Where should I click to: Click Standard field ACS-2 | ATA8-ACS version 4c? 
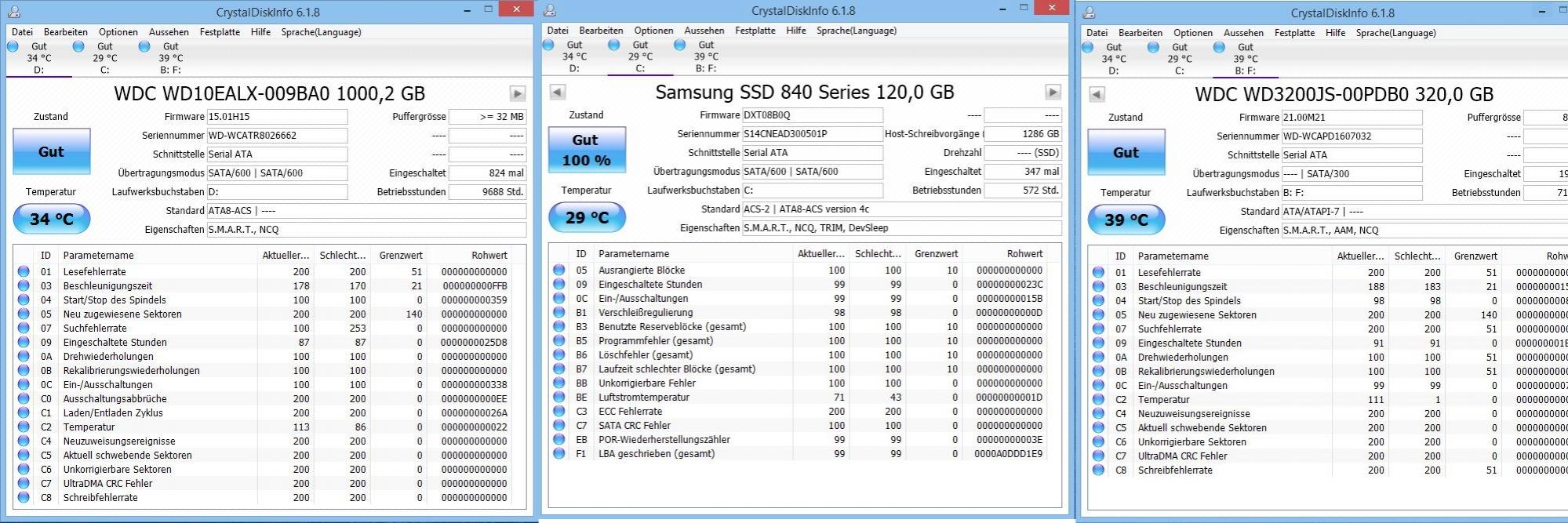pos(902,209)
